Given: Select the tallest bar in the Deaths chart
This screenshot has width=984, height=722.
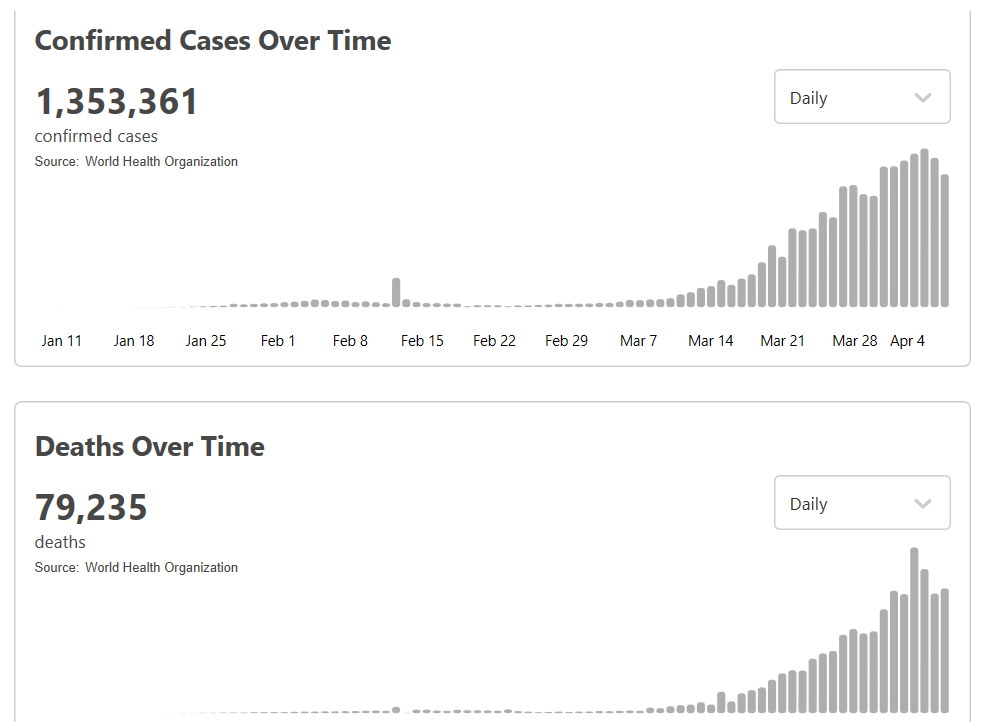Looking at the screenshot, I should [x=914, y=630].
